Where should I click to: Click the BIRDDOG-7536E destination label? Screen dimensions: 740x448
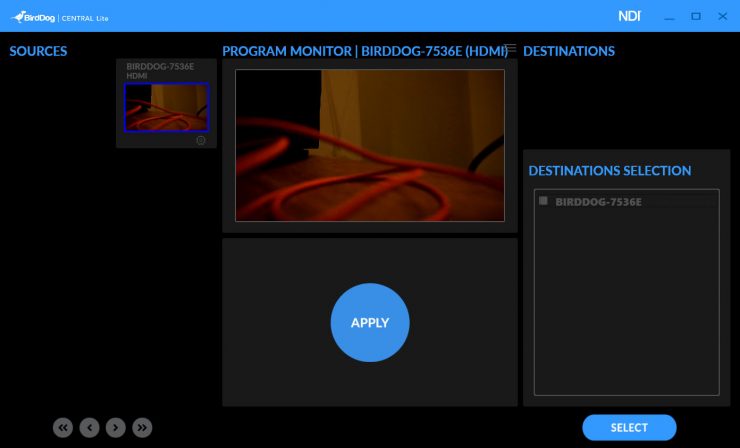coord(598,202)
